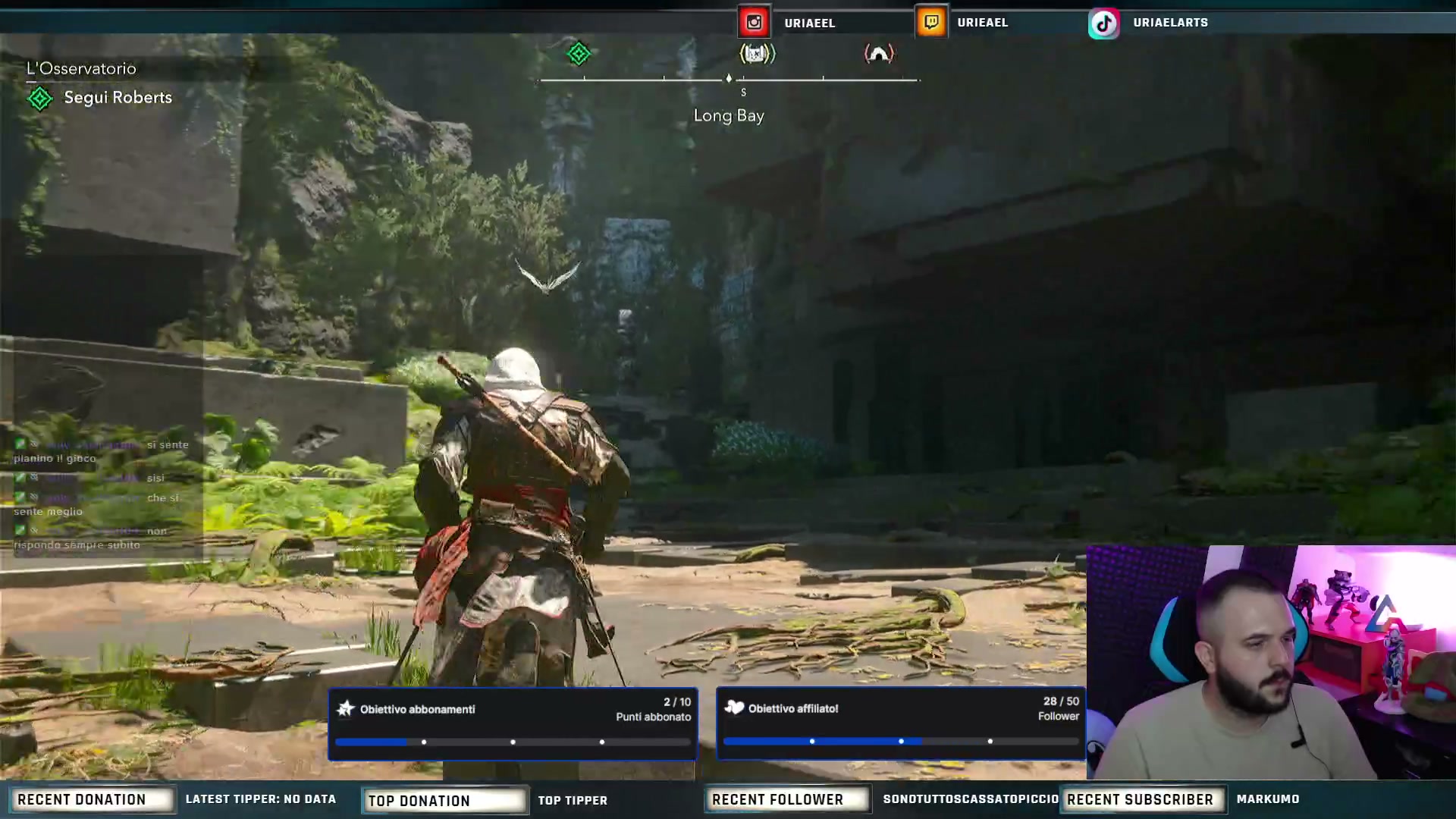Viewport: 1456px width, 819px height.
Task: Click the heart icon of Obiettivo affiliato
Action: pyautogui.click(x=734, y=708)
